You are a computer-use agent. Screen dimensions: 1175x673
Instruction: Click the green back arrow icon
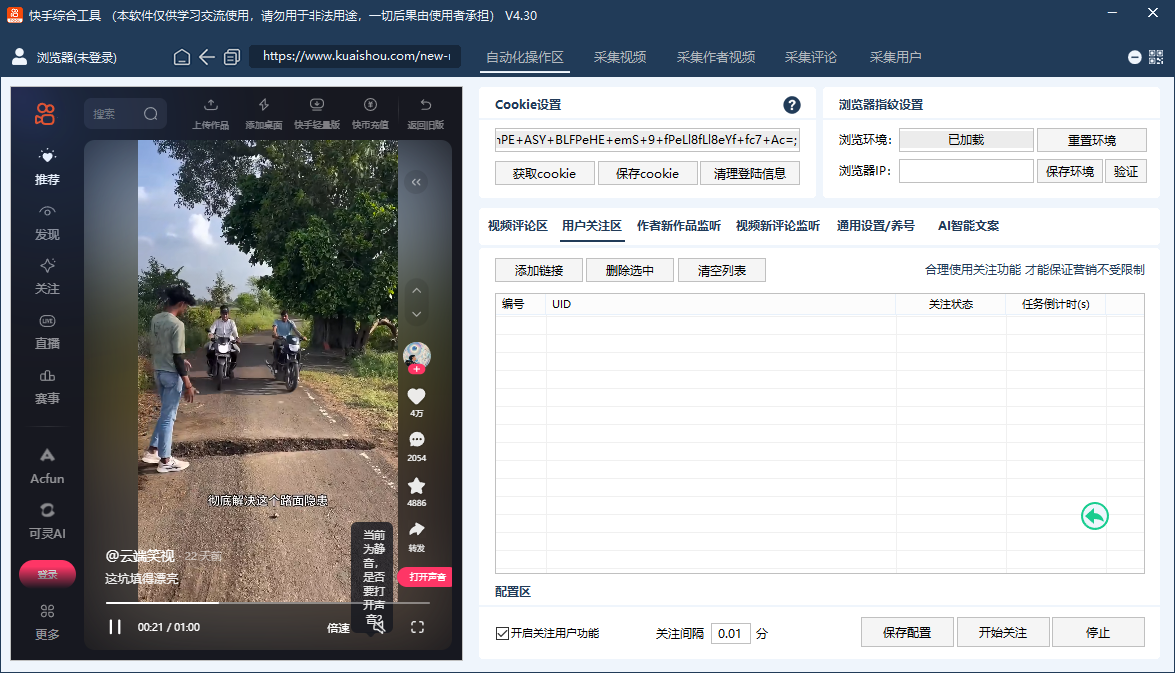[1094, 516]
